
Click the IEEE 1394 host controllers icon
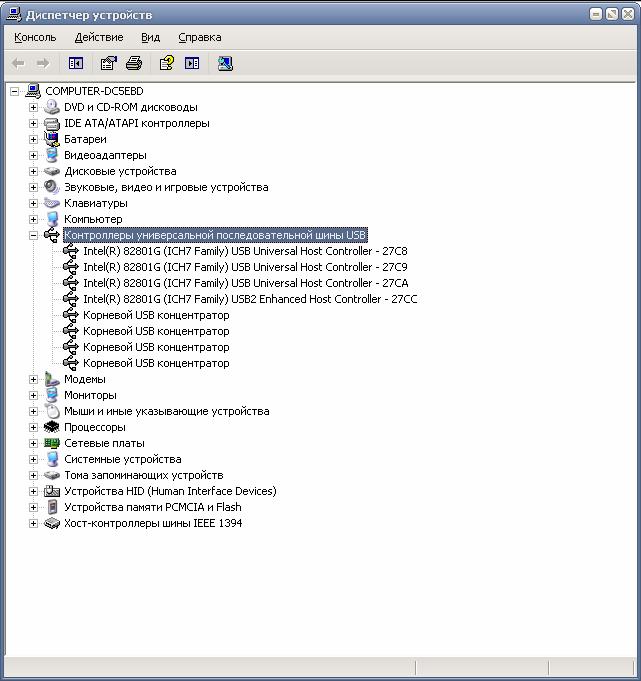(52, 523)
